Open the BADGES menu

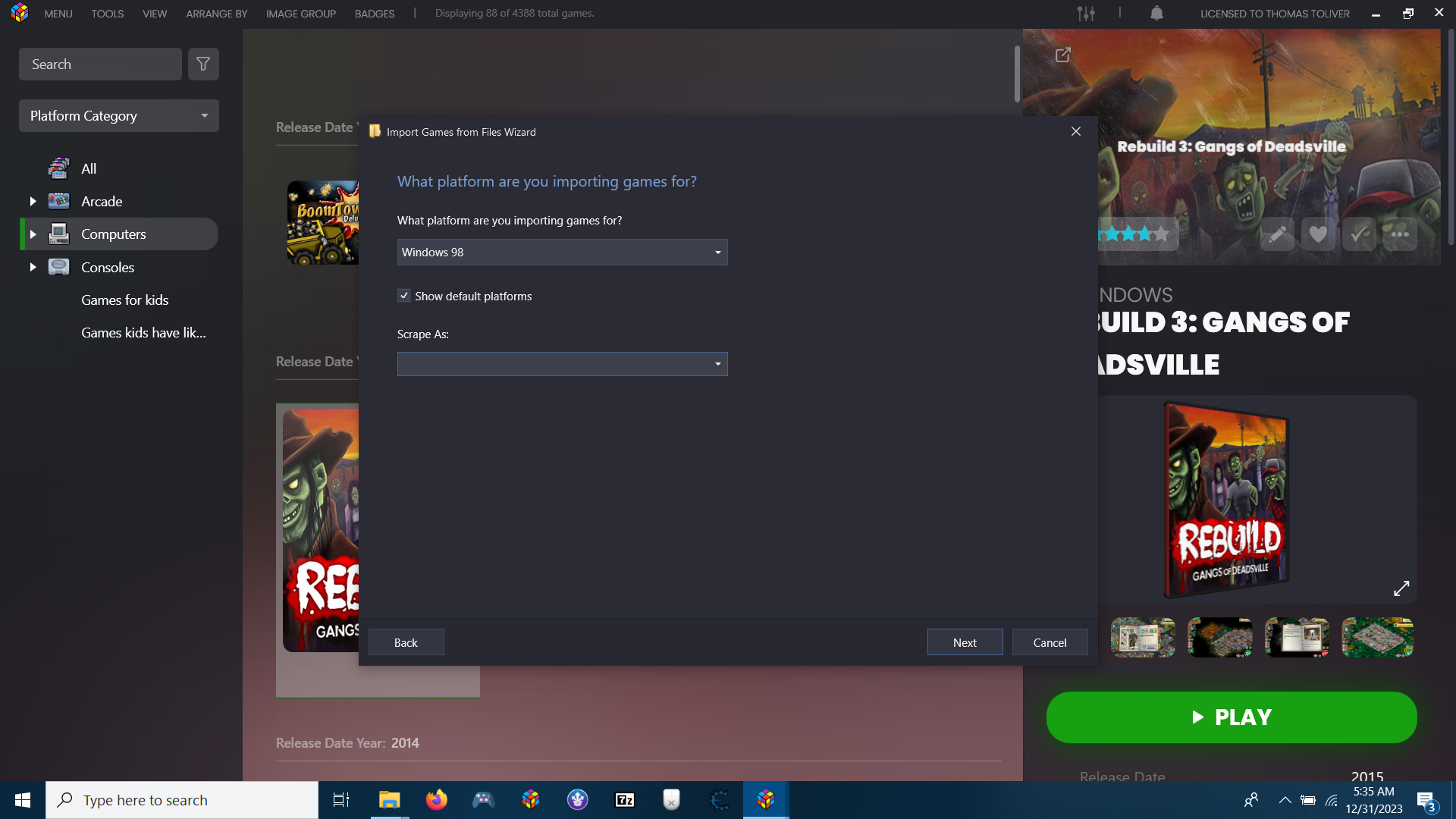tap(375, 14)
